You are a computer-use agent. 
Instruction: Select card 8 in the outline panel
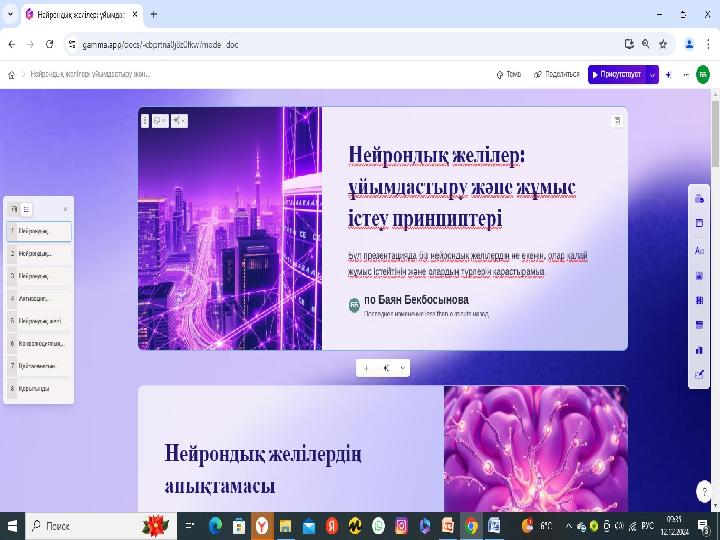39,388
